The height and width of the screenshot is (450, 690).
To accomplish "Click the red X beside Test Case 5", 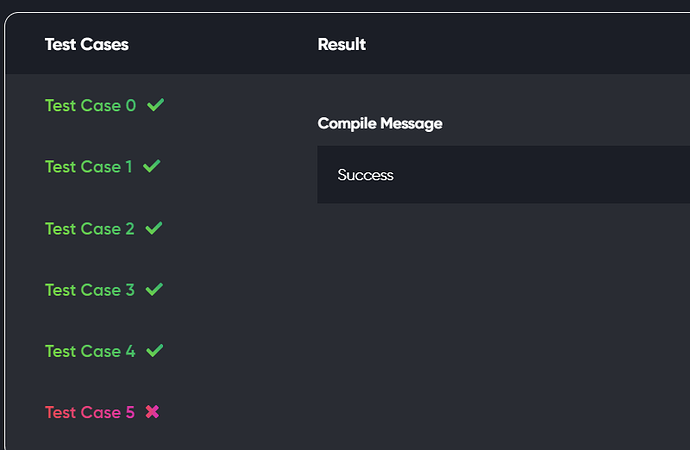I will pyautogui.click(x=152, y=412).
